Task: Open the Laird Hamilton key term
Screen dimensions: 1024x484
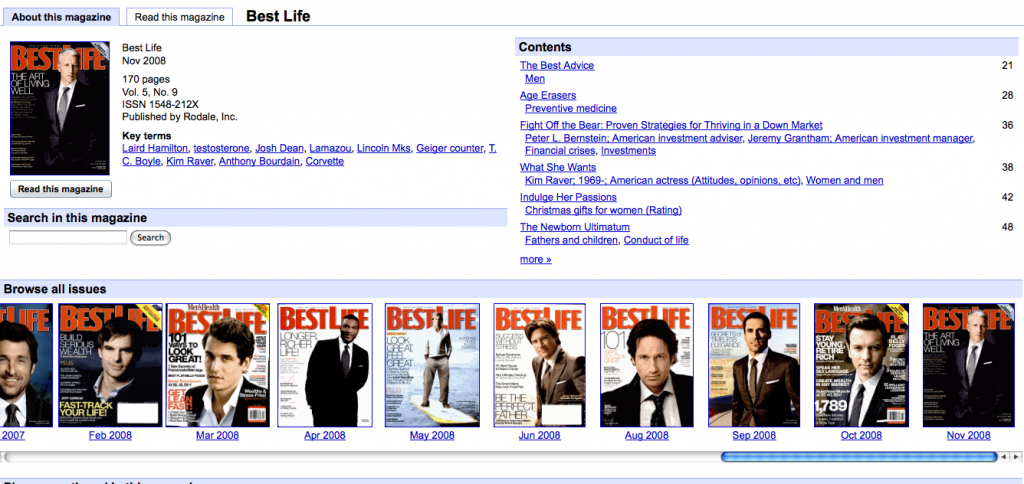Action: click(x=155, y=148)
